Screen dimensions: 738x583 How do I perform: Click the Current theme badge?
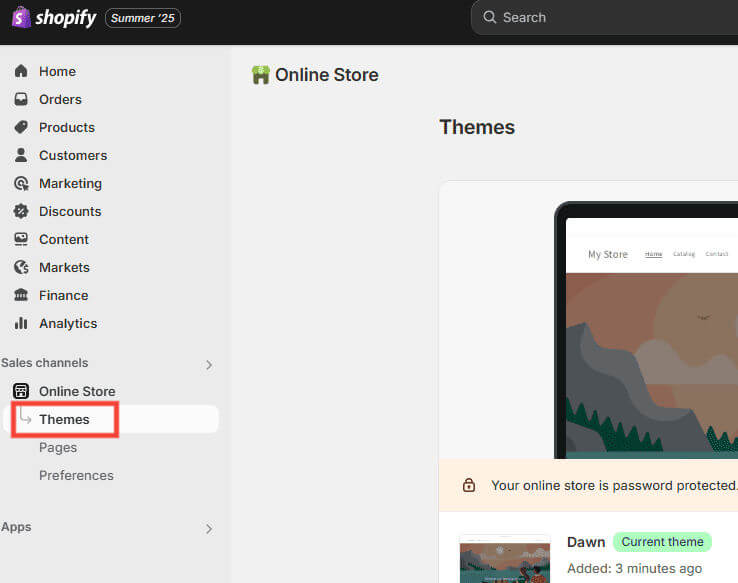point(662,542)
